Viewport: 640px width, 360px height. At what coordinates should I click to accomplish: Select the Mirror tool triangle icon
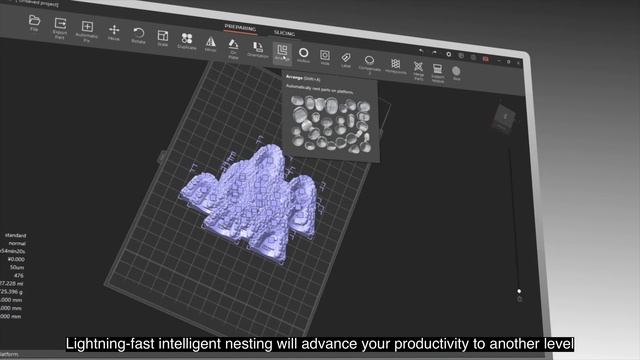[x=211, y=41]
